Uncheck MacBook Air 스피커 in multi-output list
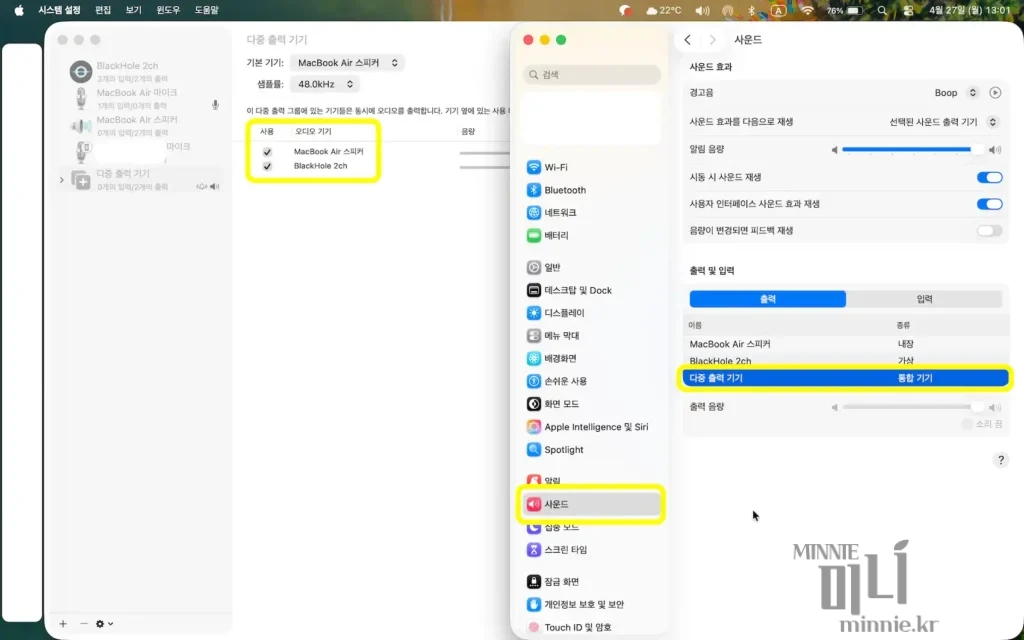The image size is (1024, 640). point(267,152)
